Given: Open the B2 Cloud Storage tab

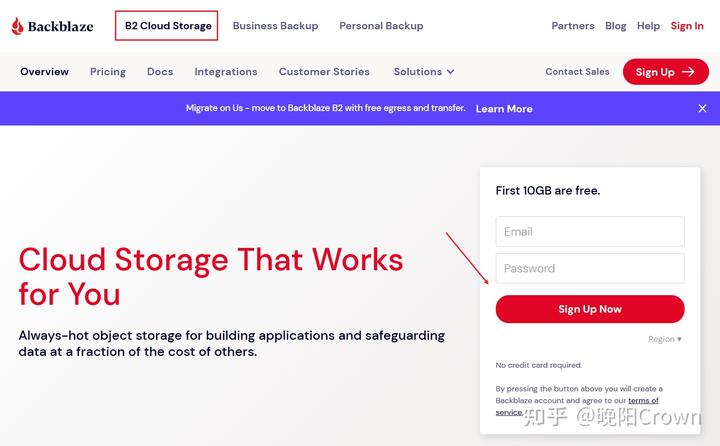Looking at the screenshot, I should point(167,26).
